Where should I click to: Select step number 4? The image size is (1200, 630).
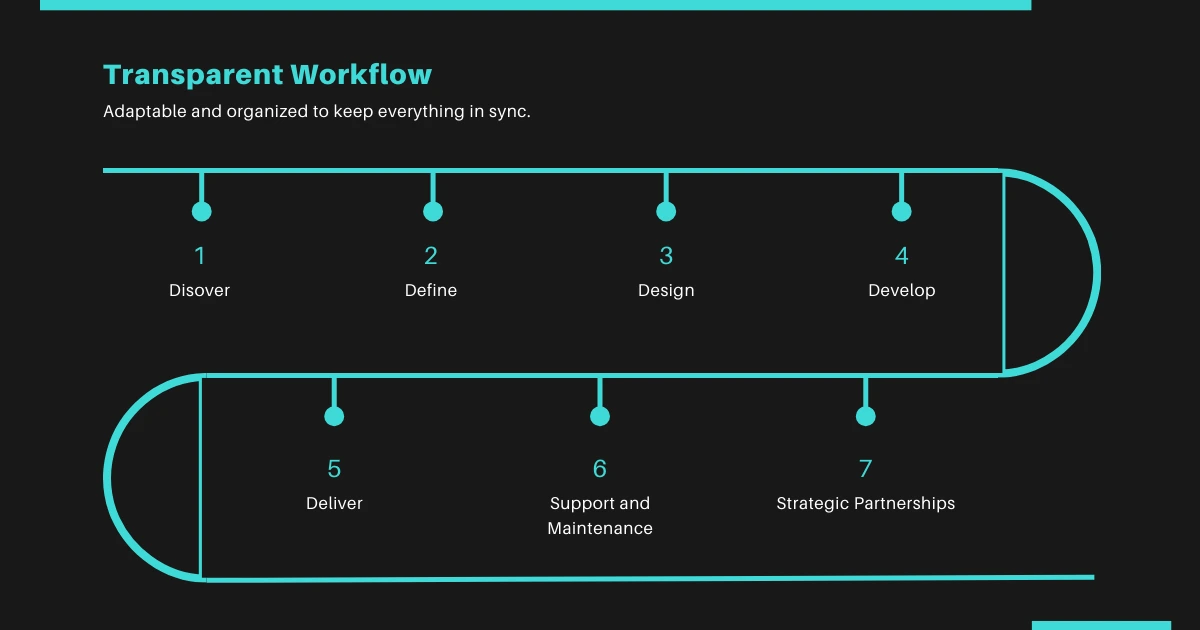pos(901,256)
